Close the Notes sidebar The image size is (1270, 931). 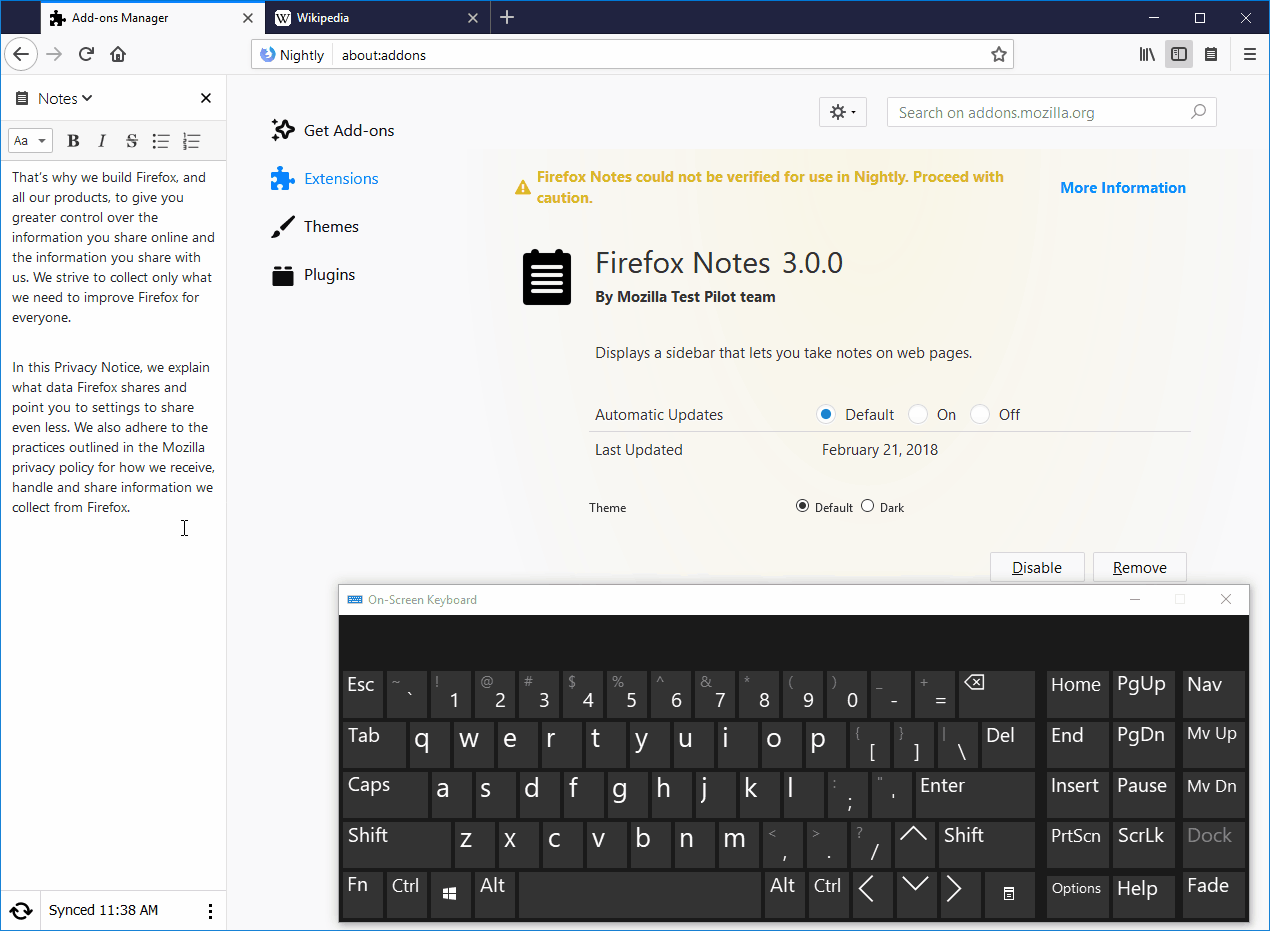(206, 98)
